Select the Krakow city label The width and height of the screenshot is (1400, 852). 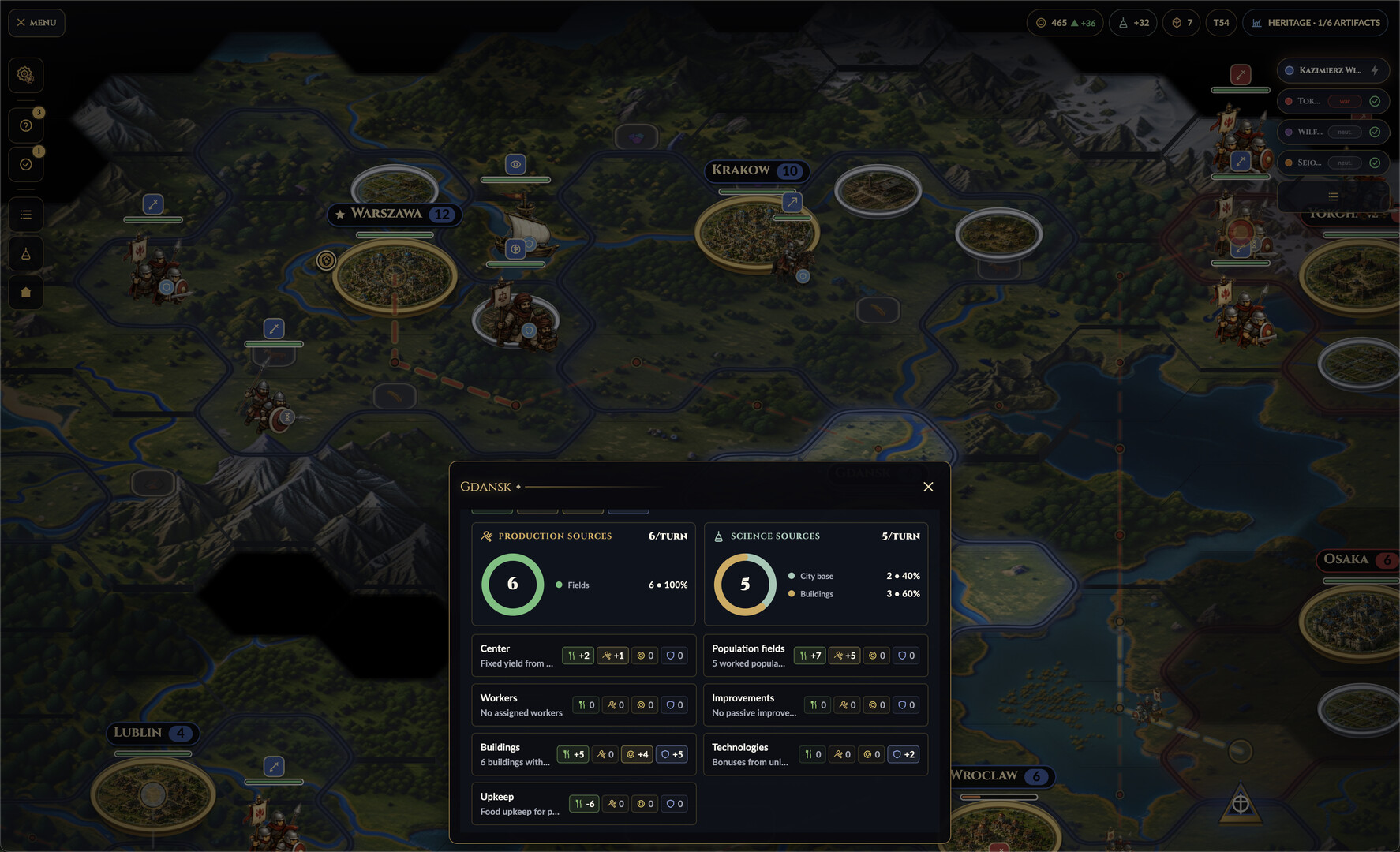click(756, 170)
